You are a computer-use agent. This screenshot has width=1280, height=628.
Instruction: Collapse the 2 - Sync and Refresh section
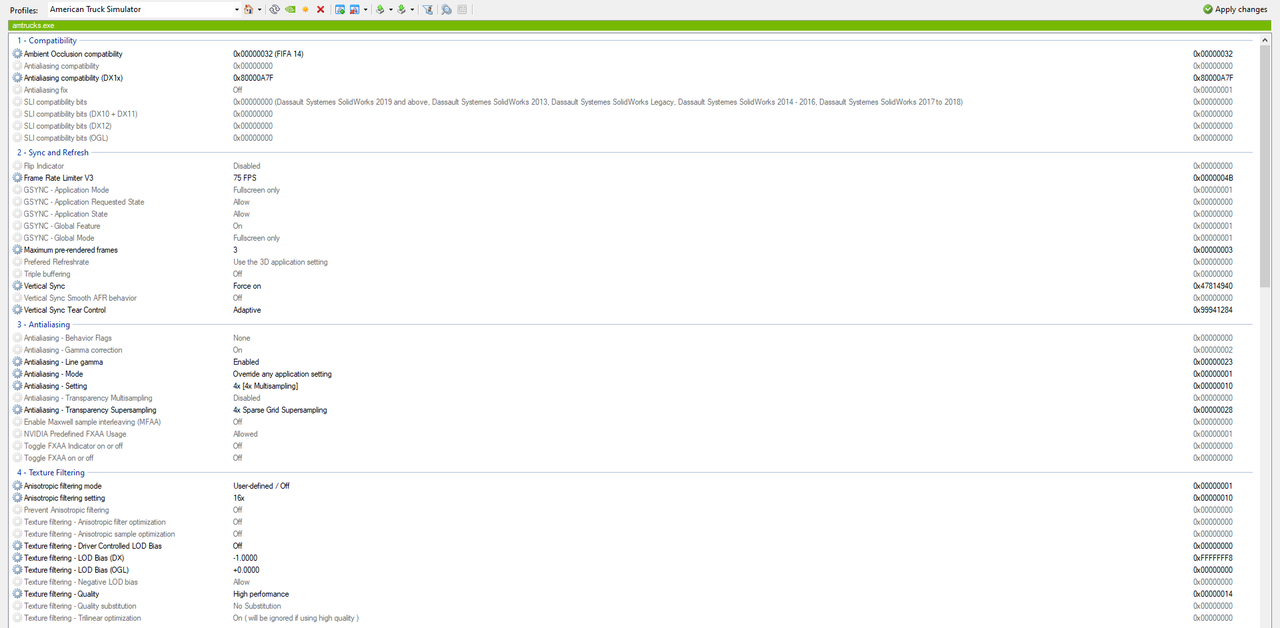[52, 153]
